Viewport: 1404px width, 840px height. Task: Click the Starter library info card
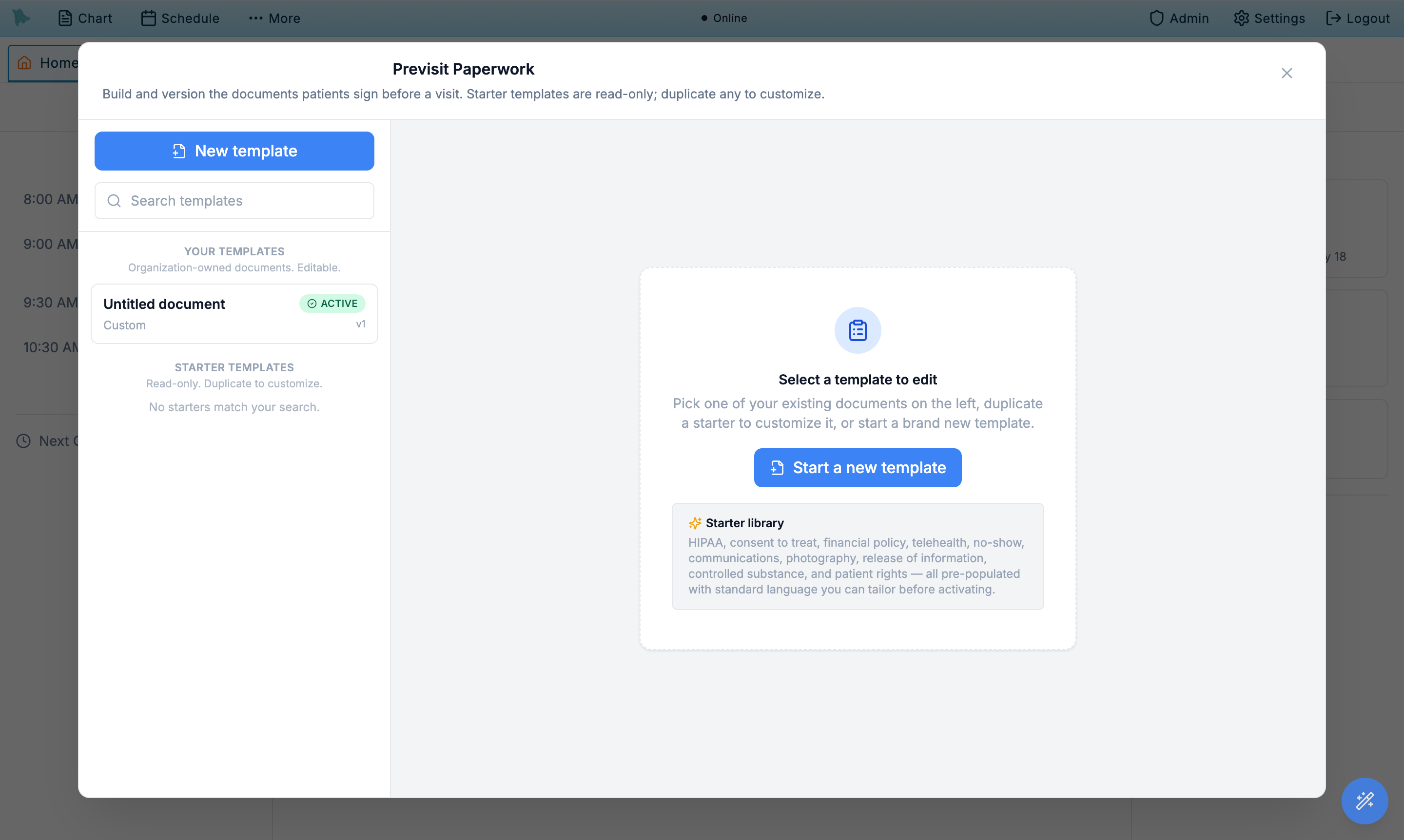858,556
